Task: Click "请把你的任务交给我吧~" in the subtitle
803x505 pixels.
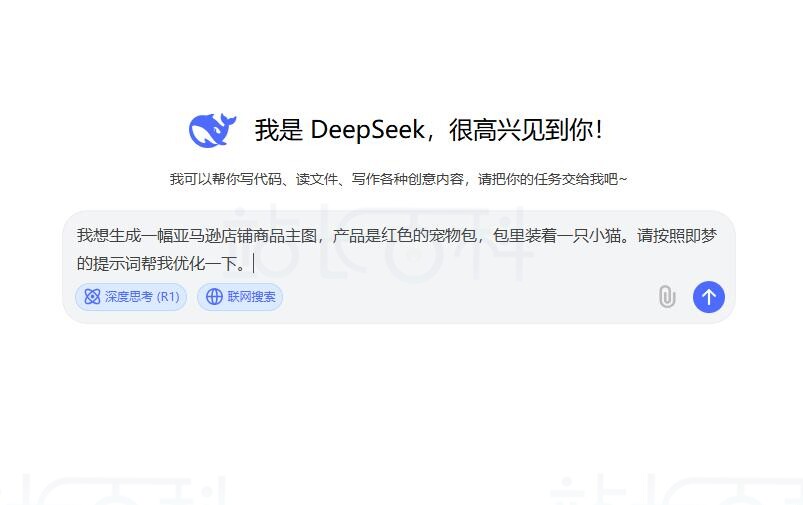Action: click(x=553, y=179)
